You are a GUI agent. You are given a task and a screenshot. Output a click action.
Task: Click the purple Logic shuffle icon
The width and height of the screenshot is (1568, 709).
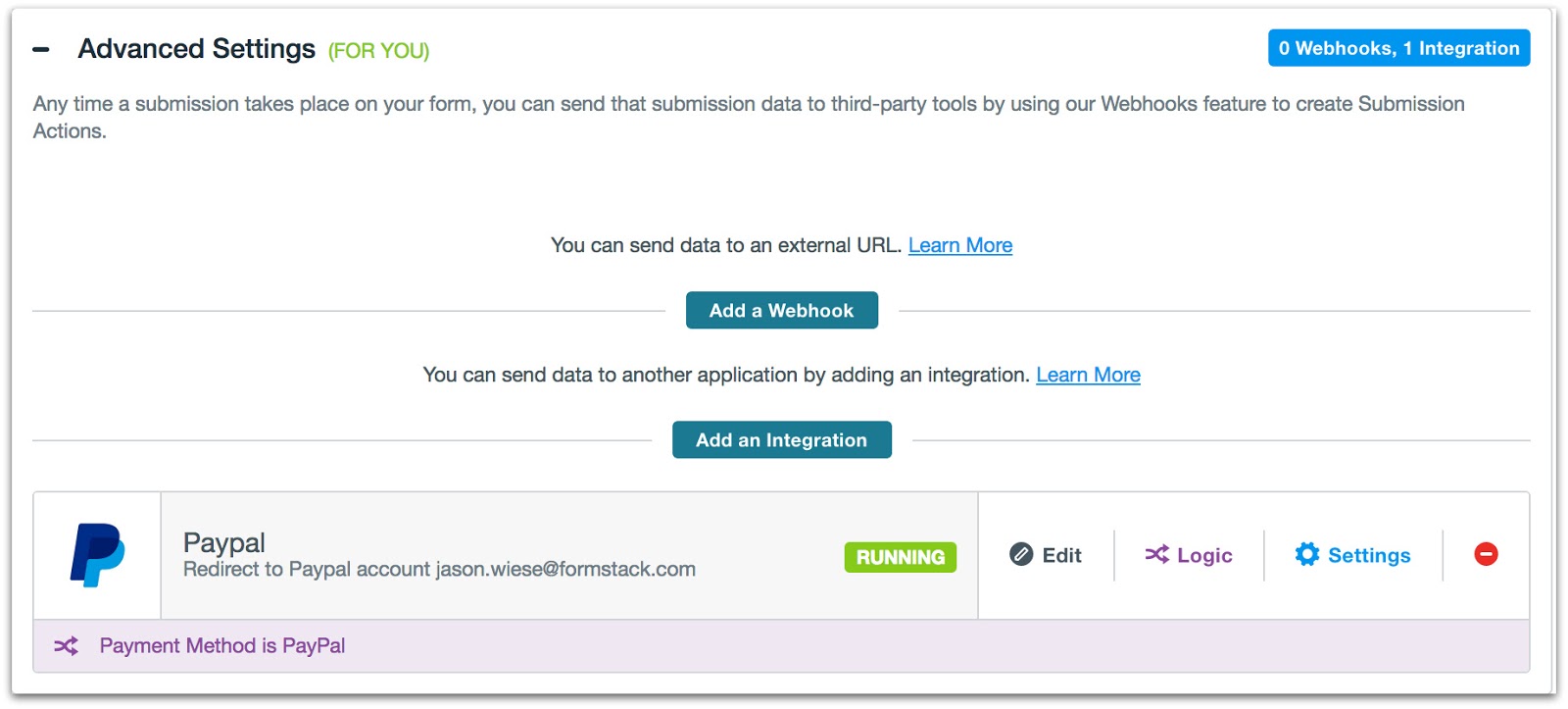point(1156,555)
